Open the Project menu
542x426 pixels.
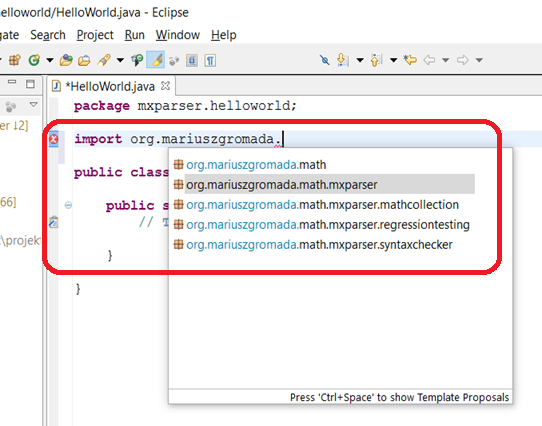pos(95,35)
